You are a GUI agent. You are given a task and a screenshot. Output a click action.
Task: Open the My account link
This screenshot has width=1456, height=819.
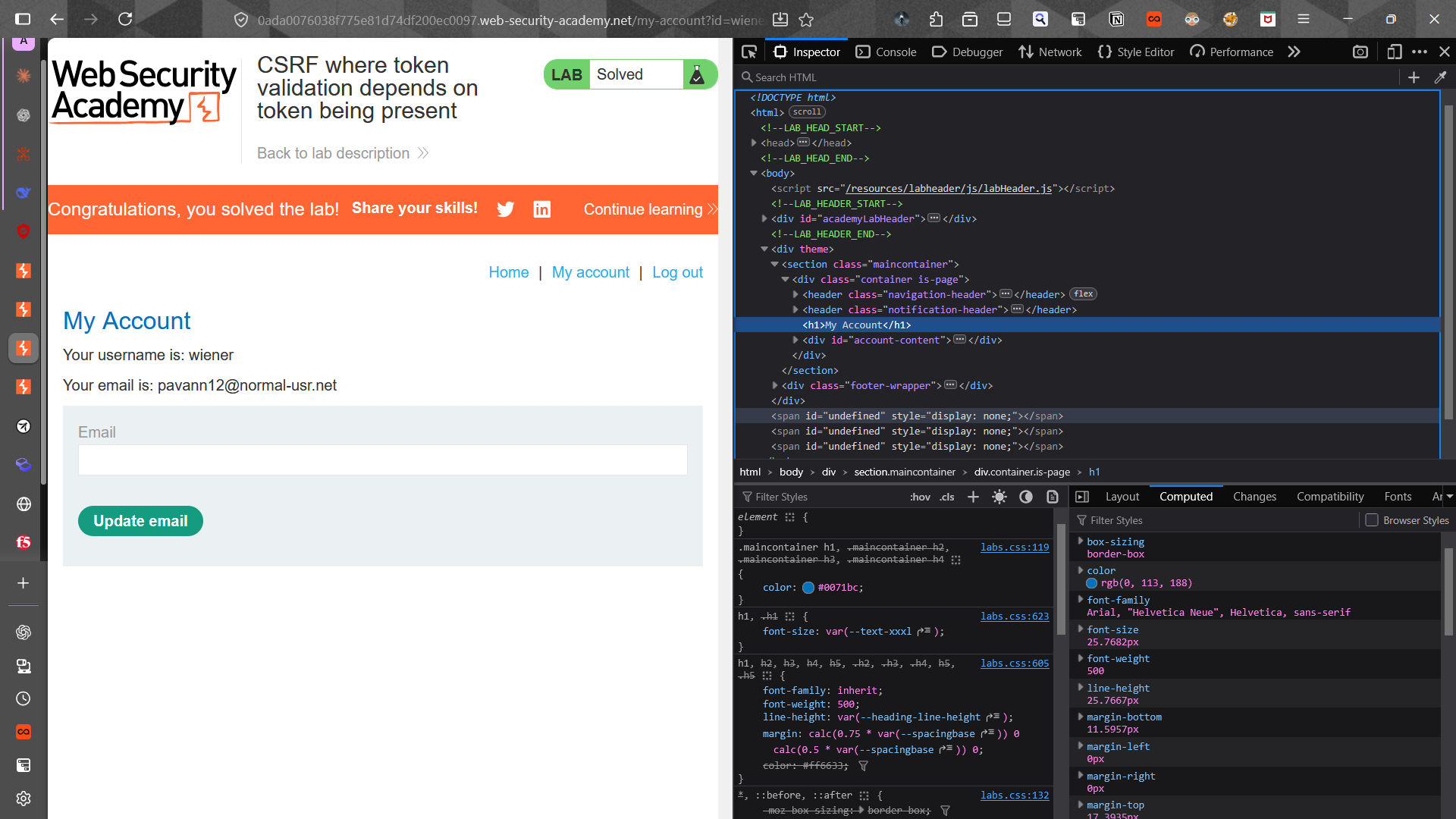click(x=591, y=272)
